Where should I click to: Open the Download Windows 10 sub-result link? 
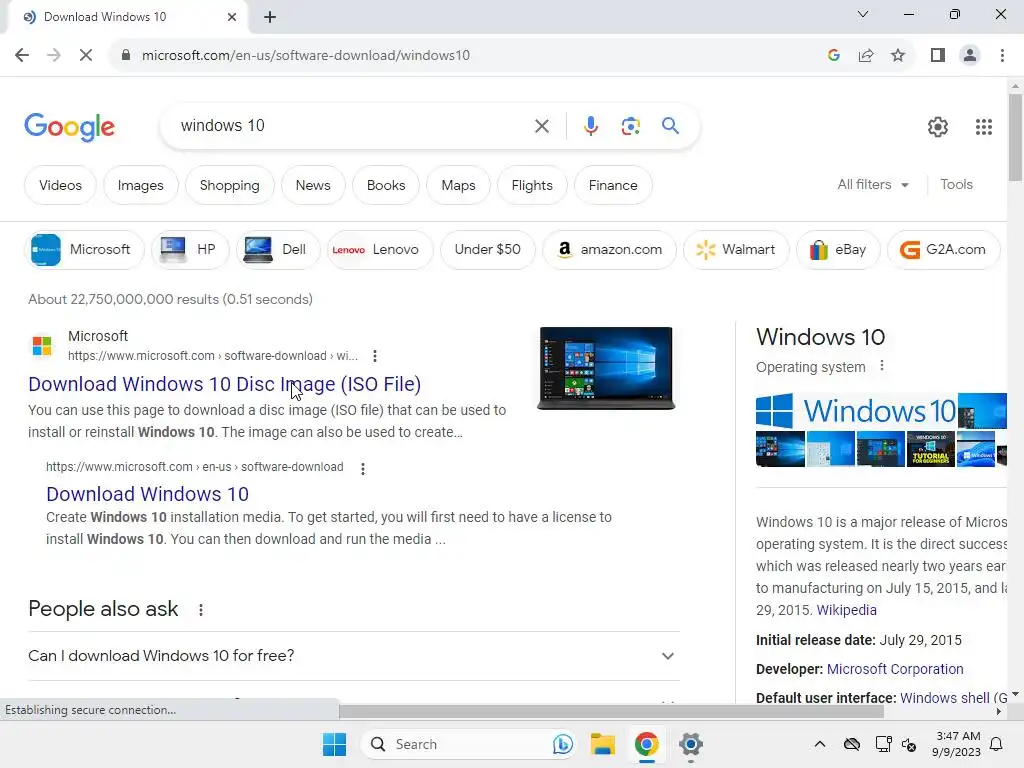click(148, 494)
